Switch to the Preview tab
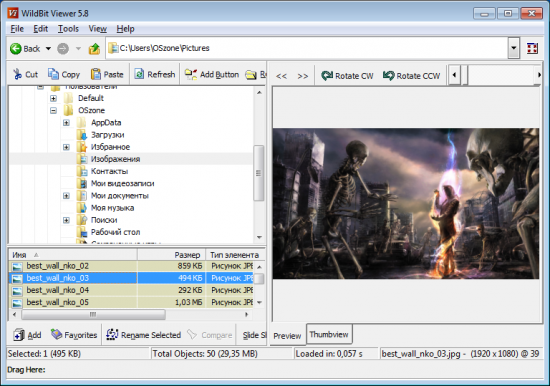Viewport: 550px width, 386px height. 287,336
